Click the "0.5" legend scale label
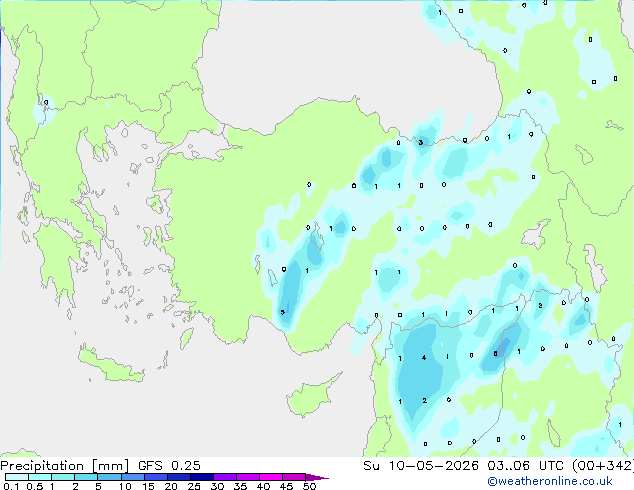The width and height of the screenshot is (634, 490). click(x=35, y=486)
